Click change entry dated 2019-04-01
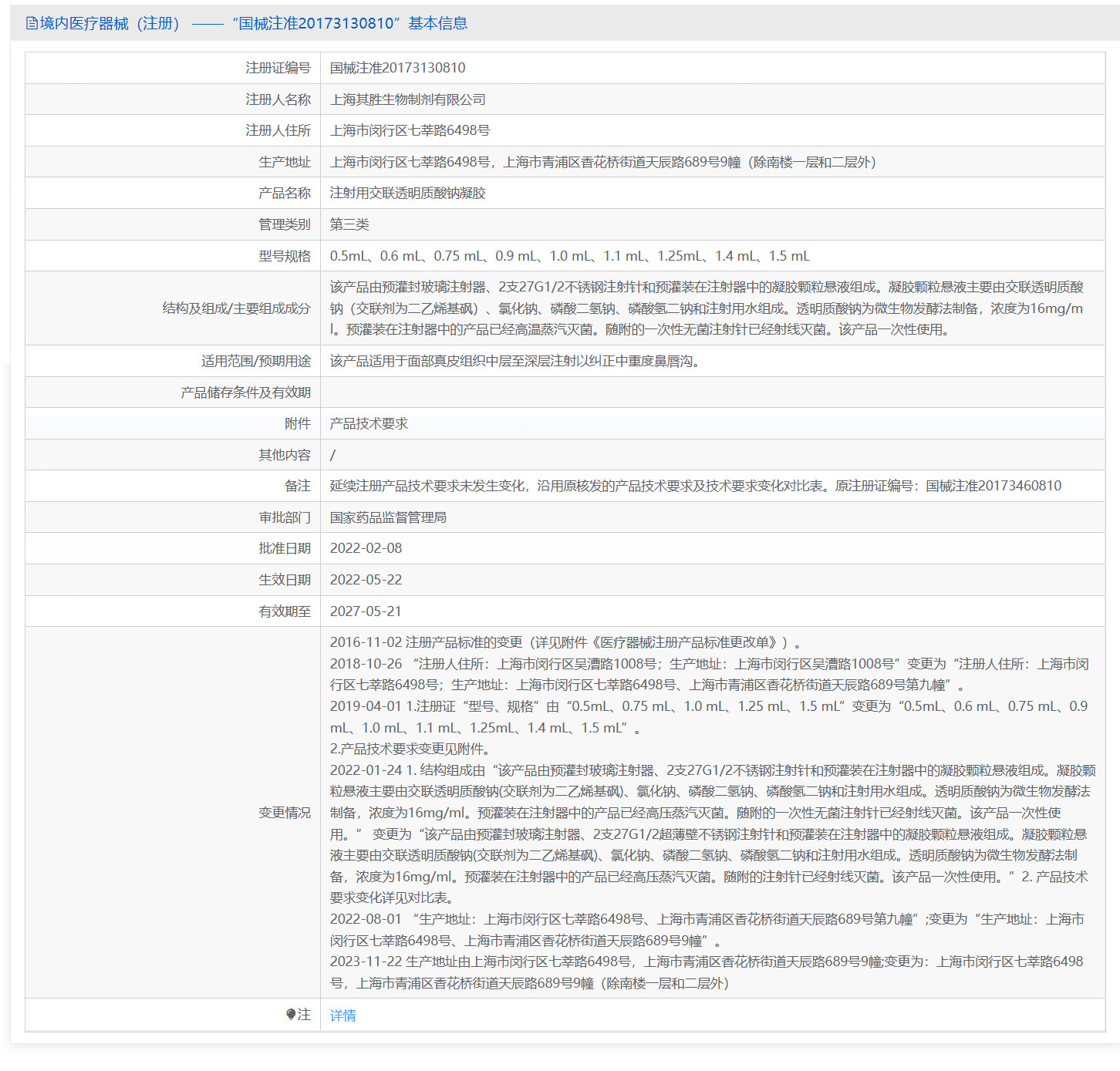The width and height of the screenshot is (1120, 1071). (x=709, y=716)
